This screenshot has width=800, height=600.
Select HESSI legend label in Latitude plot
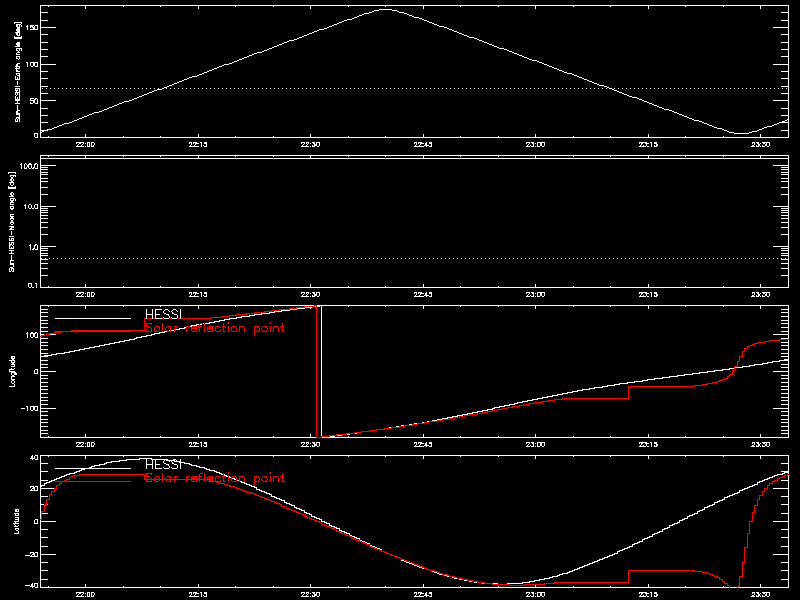point(163,464)
